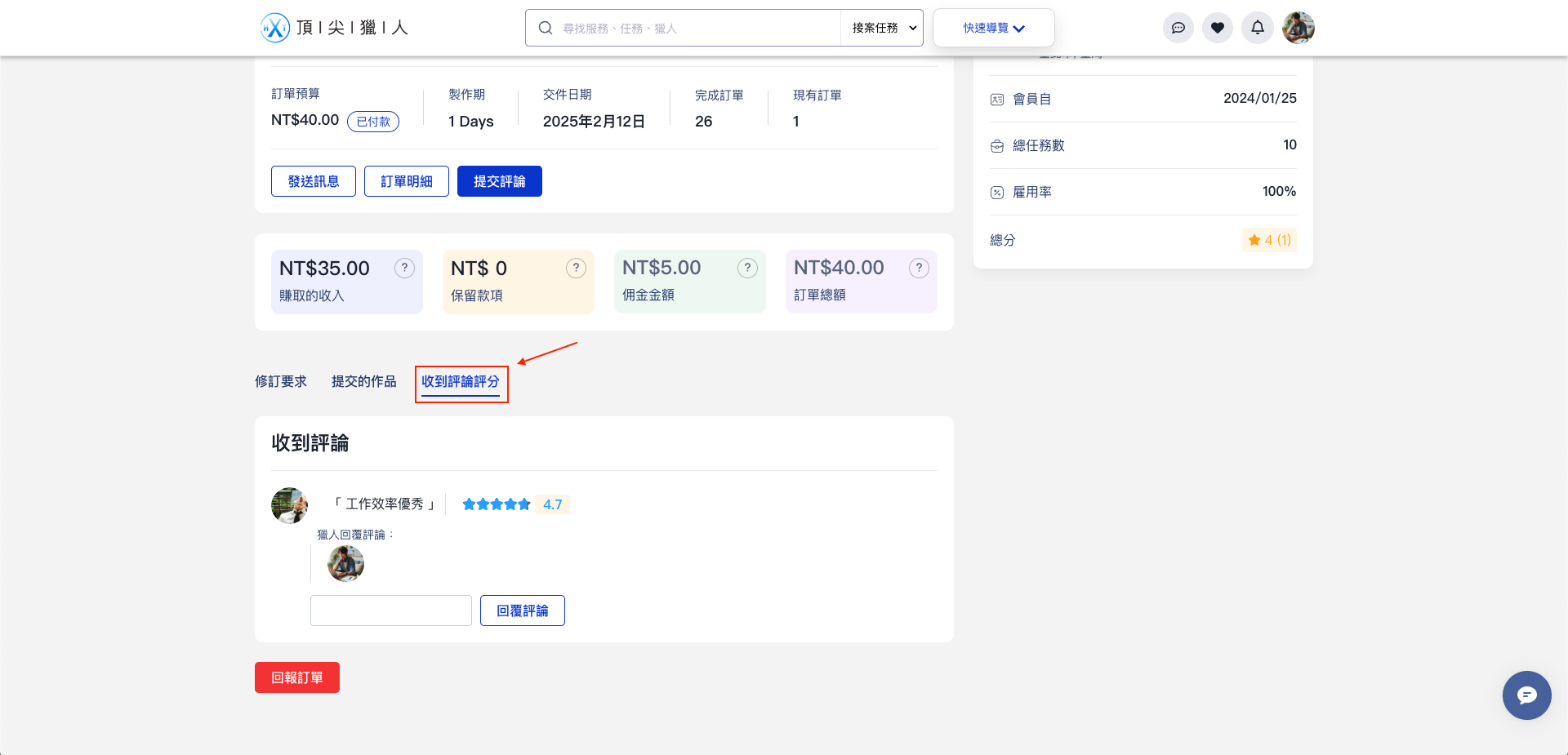Click the heart favorites icon
The height and width of the screenshot is (755, 1568).
(x=1217, y=28)
